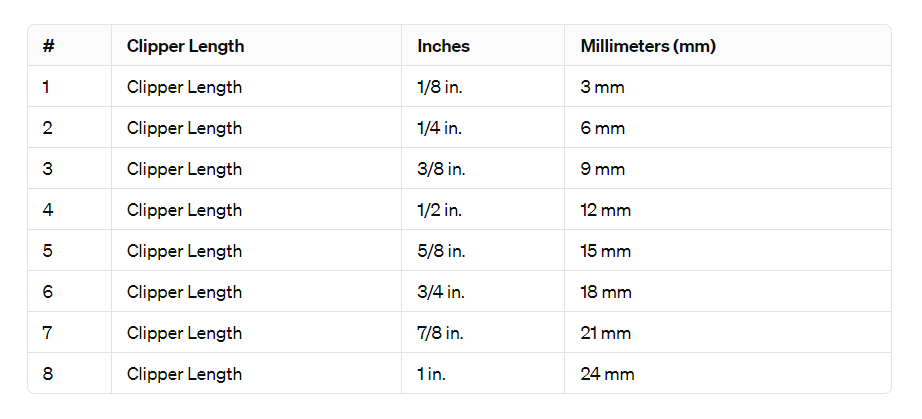The image size is (922, 419).
Task: Select the 1 in. cell
Action: click(430, 374)
